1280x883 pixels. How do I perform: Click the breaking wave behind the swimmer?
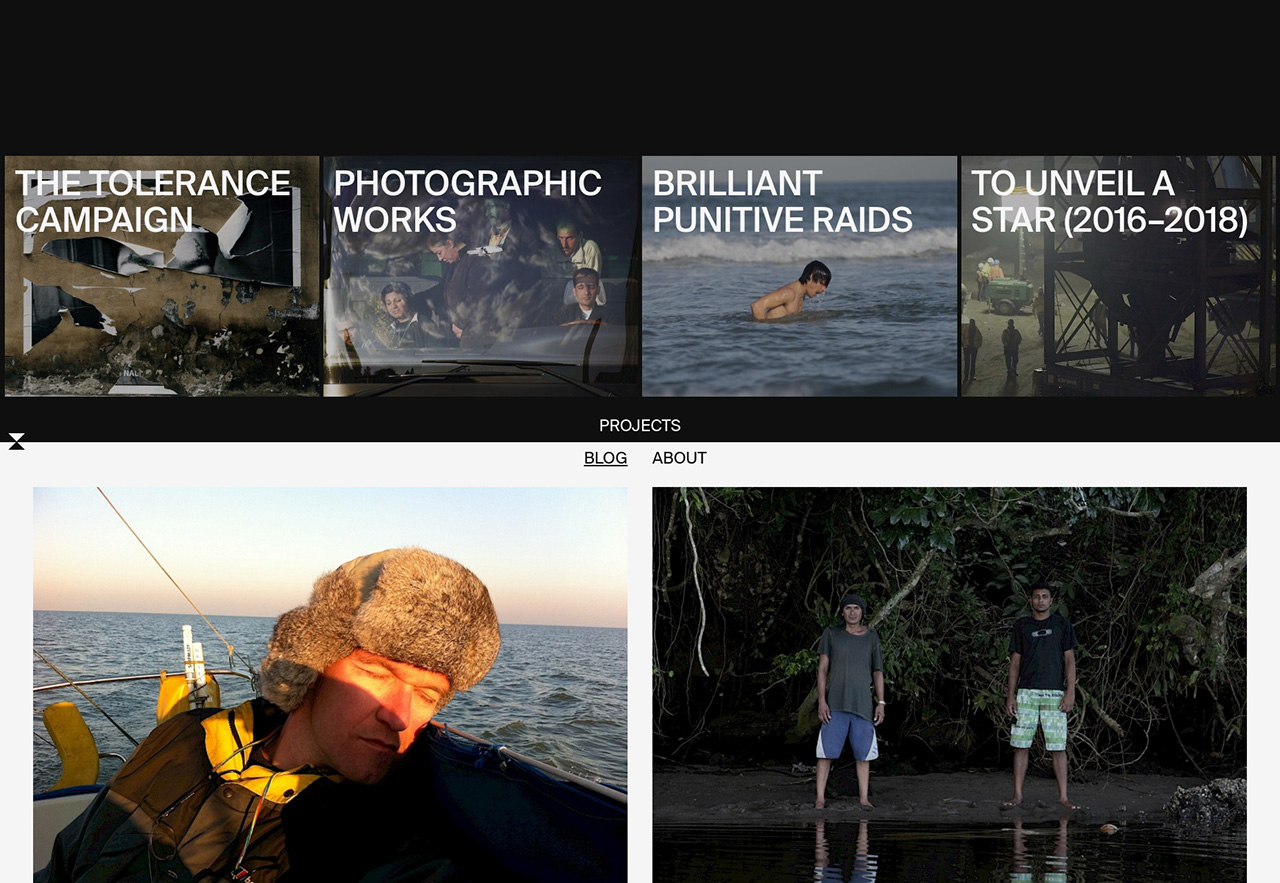pyautogui.click(x=800, y=245)
